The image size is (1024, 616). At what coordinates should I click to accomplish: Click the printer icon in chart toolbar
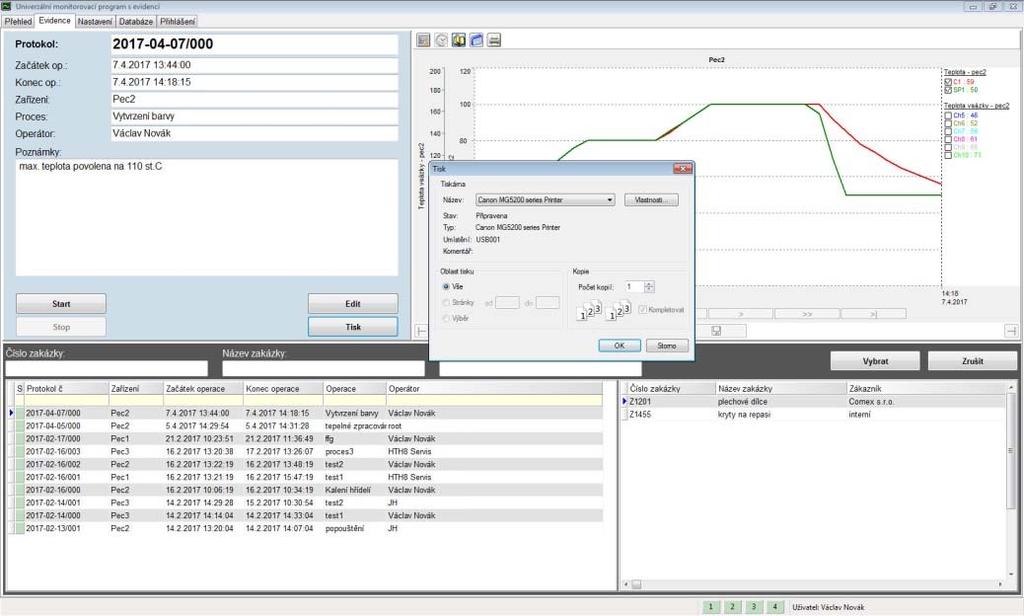tap(494, 41)
